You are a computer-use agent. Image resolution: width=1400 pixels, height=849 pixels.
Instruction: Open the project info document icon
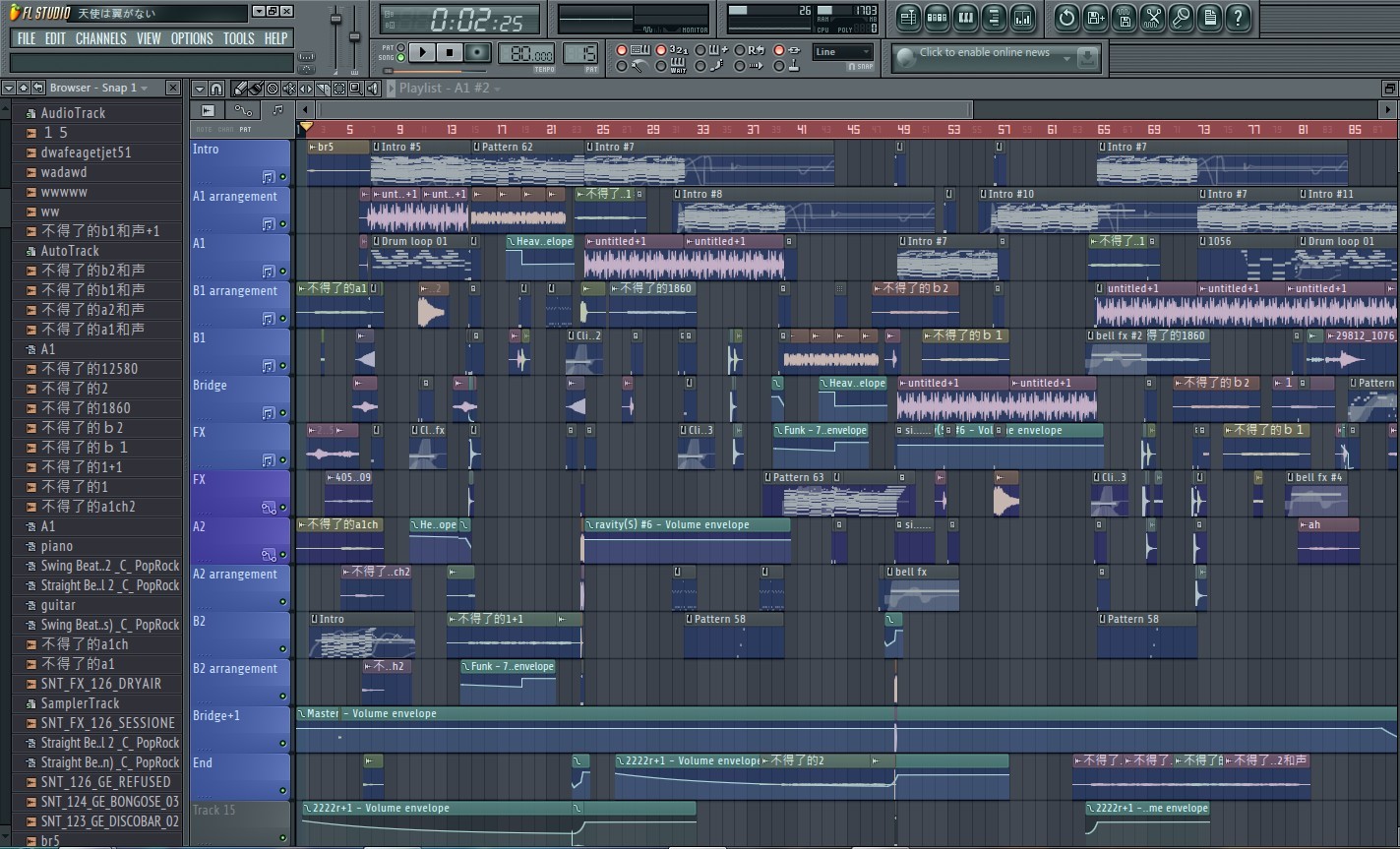1209,18
